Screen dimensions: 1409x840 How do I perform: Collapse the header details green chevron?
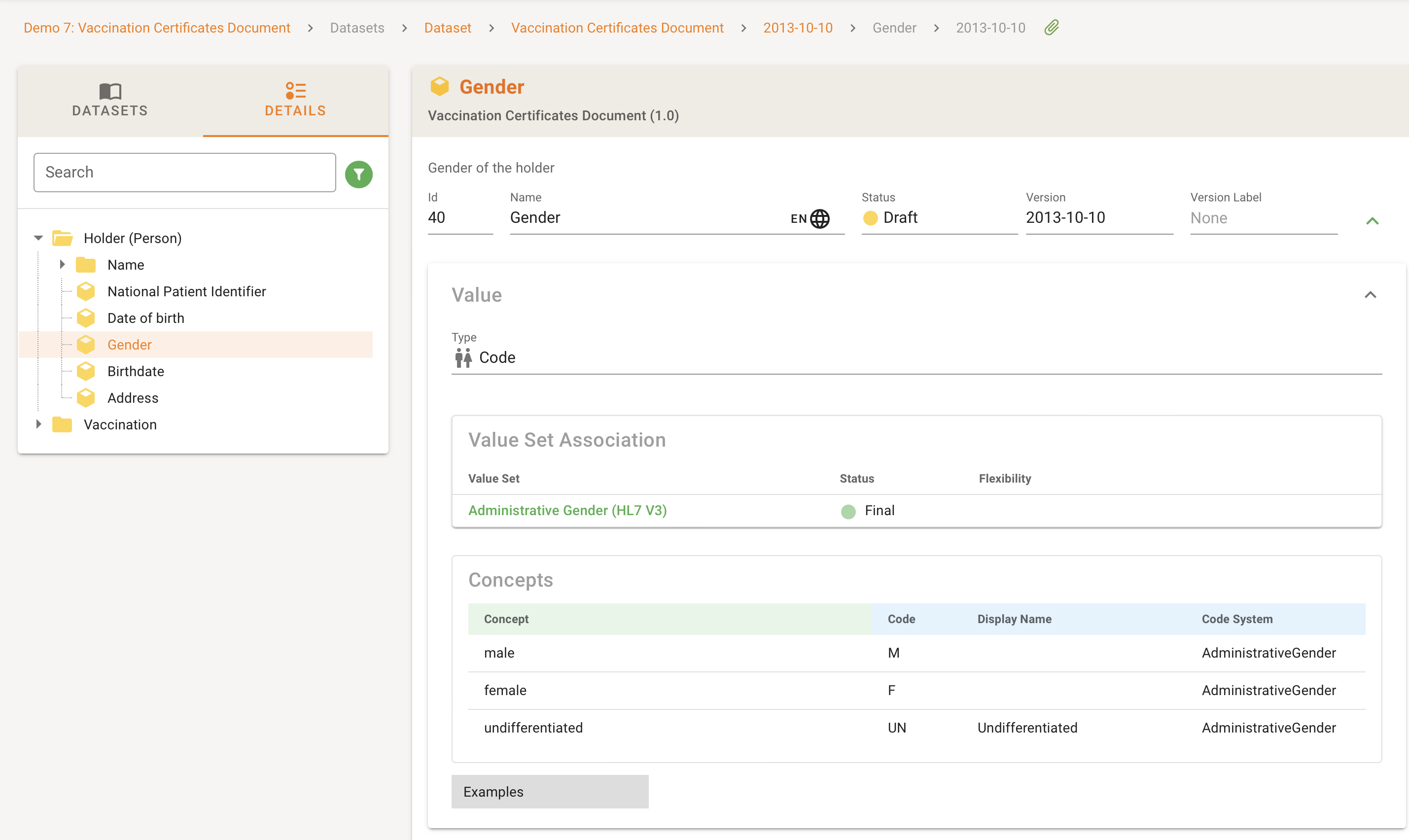coord(1372,221)
